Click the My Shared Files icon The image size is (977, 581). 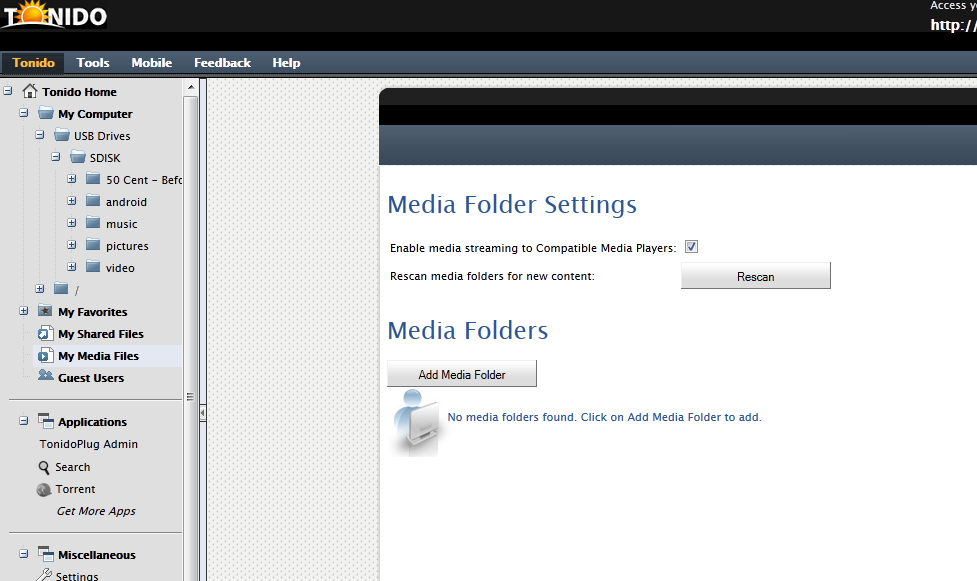pyautogui.click(x=45, y=333)
